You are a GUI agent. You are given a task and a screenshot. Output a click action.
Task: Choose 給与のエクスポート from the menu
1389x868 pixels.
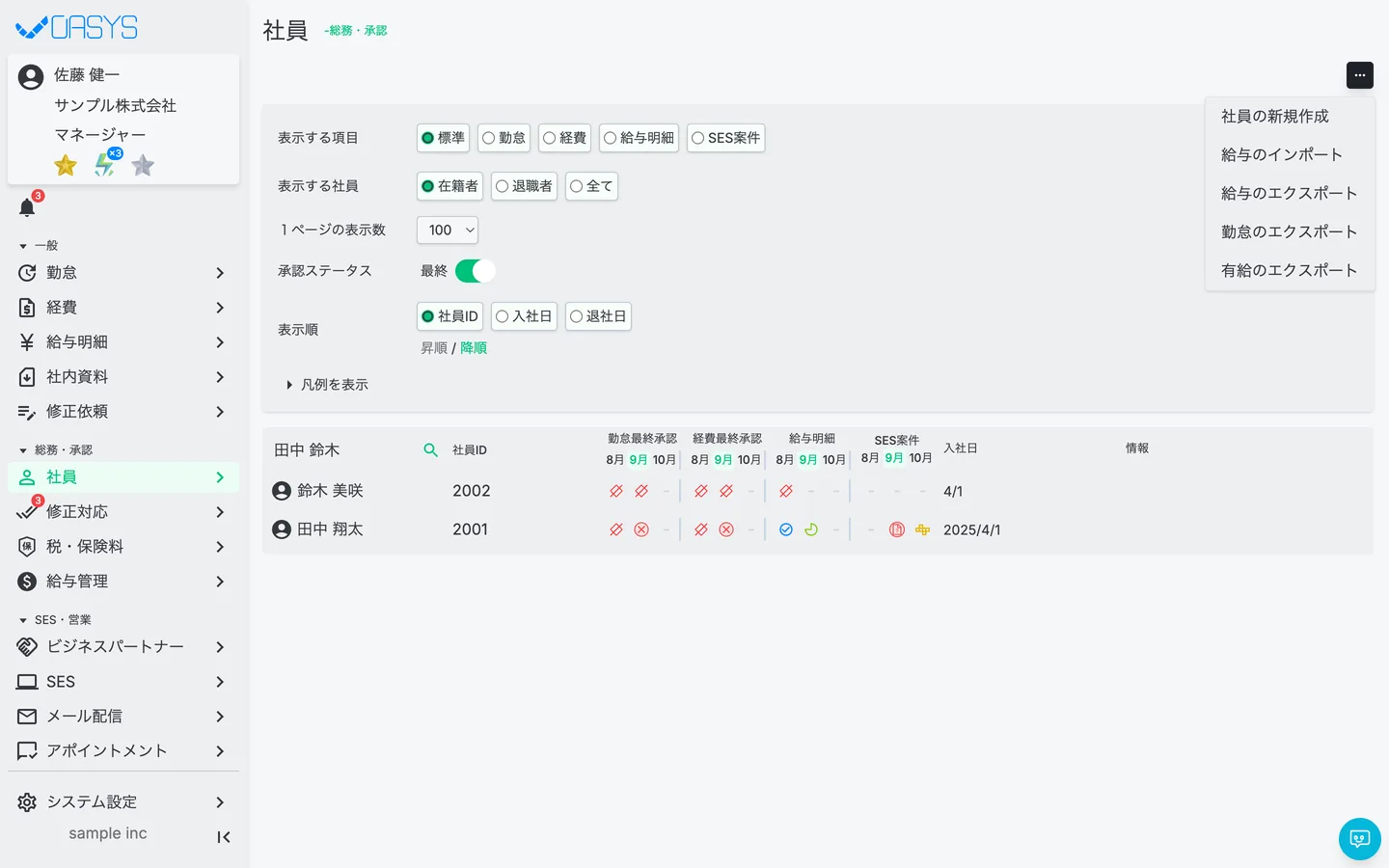(1290, 194)
